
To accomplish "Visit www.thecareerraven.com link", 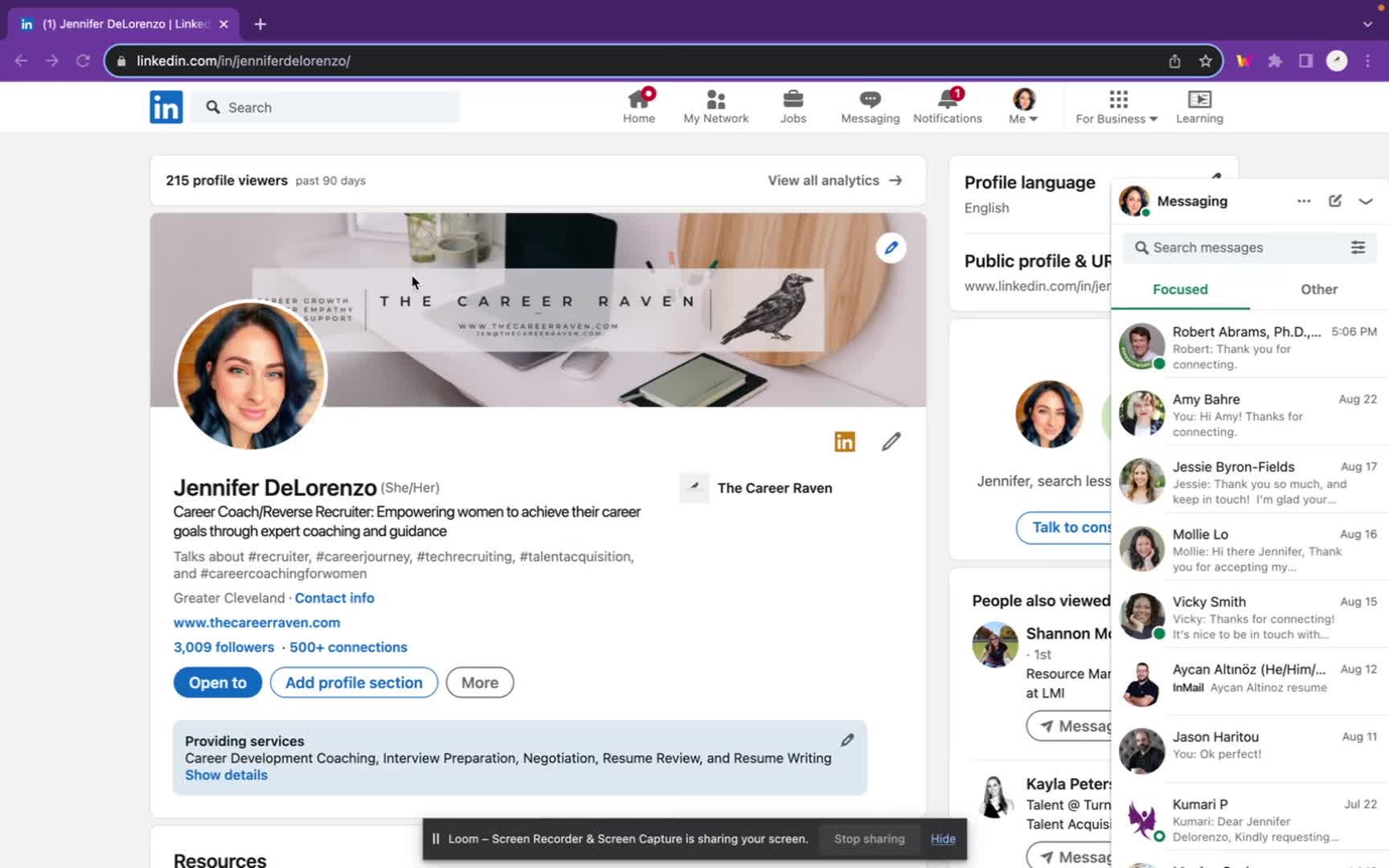I will tap(256, 622).
